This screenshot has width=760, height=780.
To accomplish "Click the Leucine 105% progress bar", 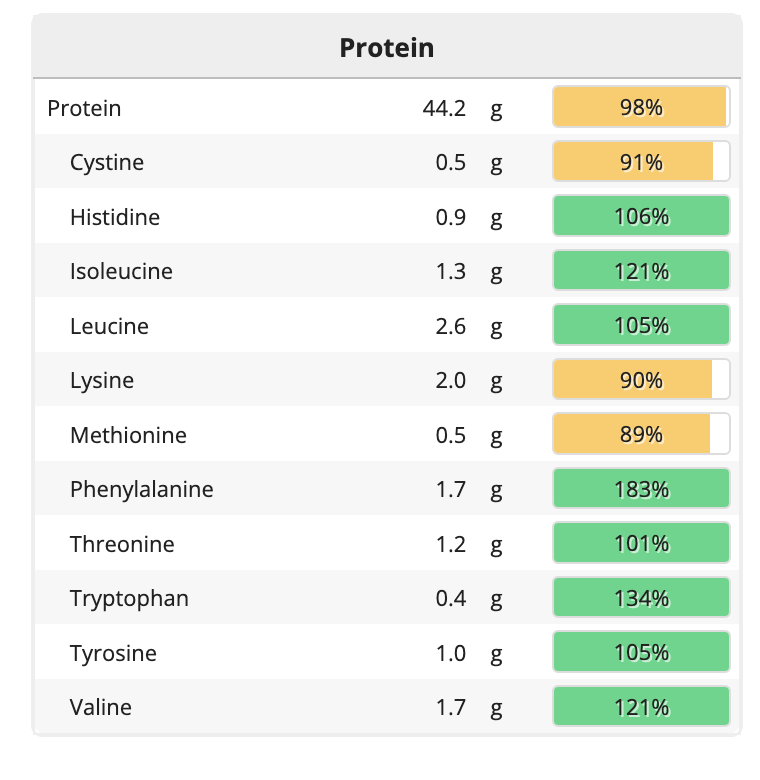I will pyautogui.click(x=641, y=325).
